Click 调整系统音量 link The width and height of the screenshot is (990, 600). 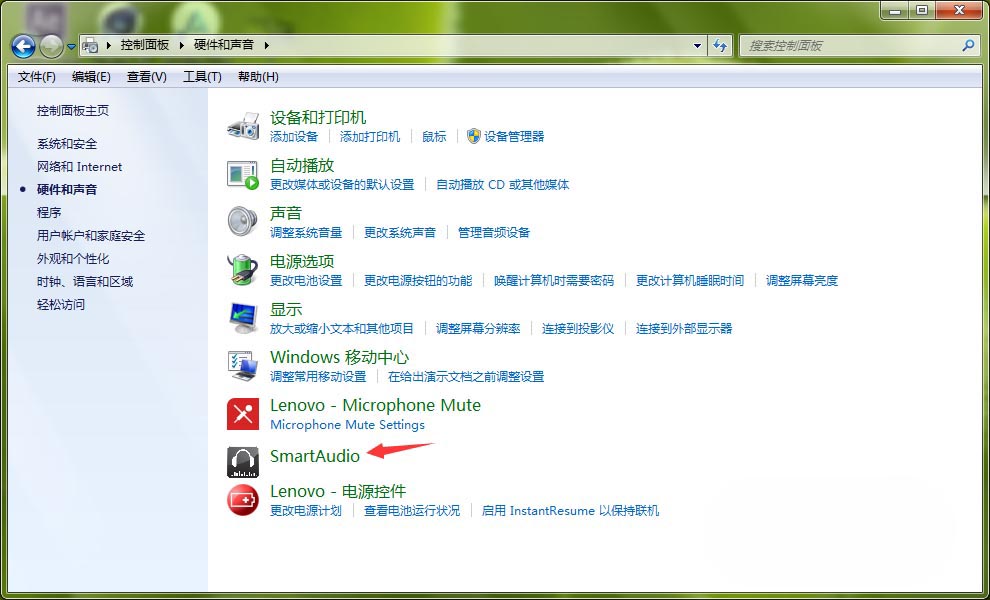(x=306, y=232)
